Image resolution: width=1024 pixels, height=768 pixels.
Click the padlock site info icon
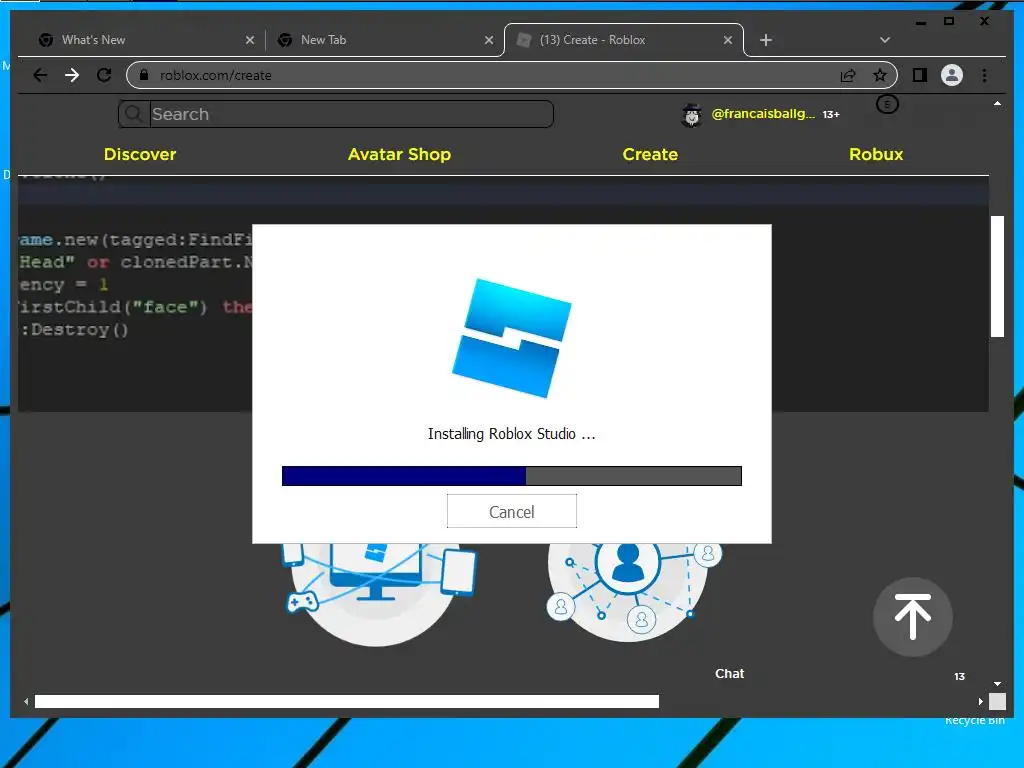[x=144, y=75]
